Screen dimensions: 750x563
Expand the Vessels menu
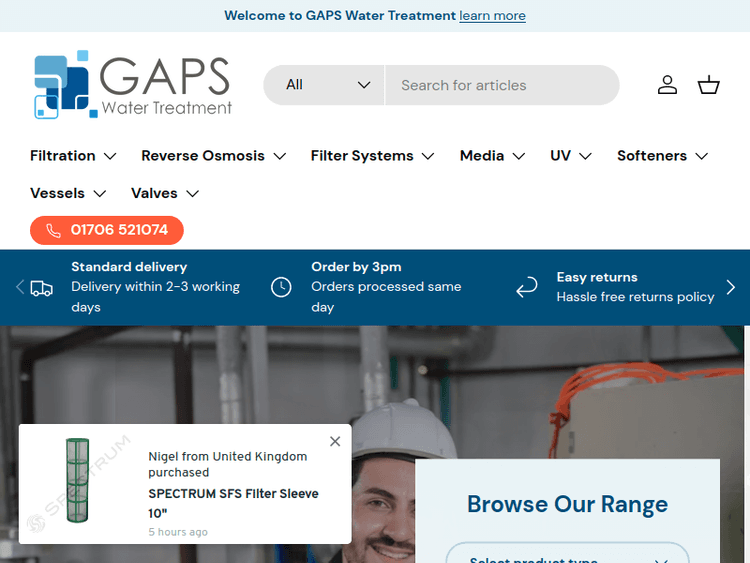coord(68,193)
